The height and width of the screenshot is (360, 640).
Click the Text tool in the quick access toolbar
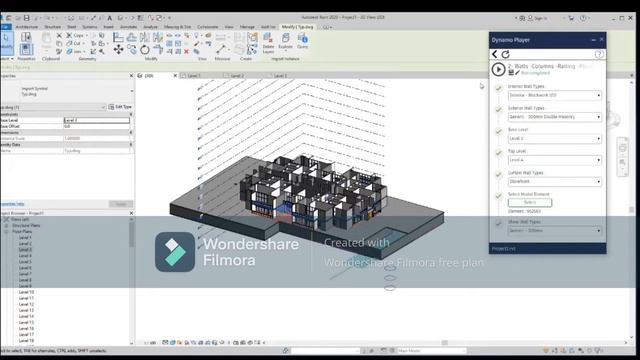pos(109,18)
